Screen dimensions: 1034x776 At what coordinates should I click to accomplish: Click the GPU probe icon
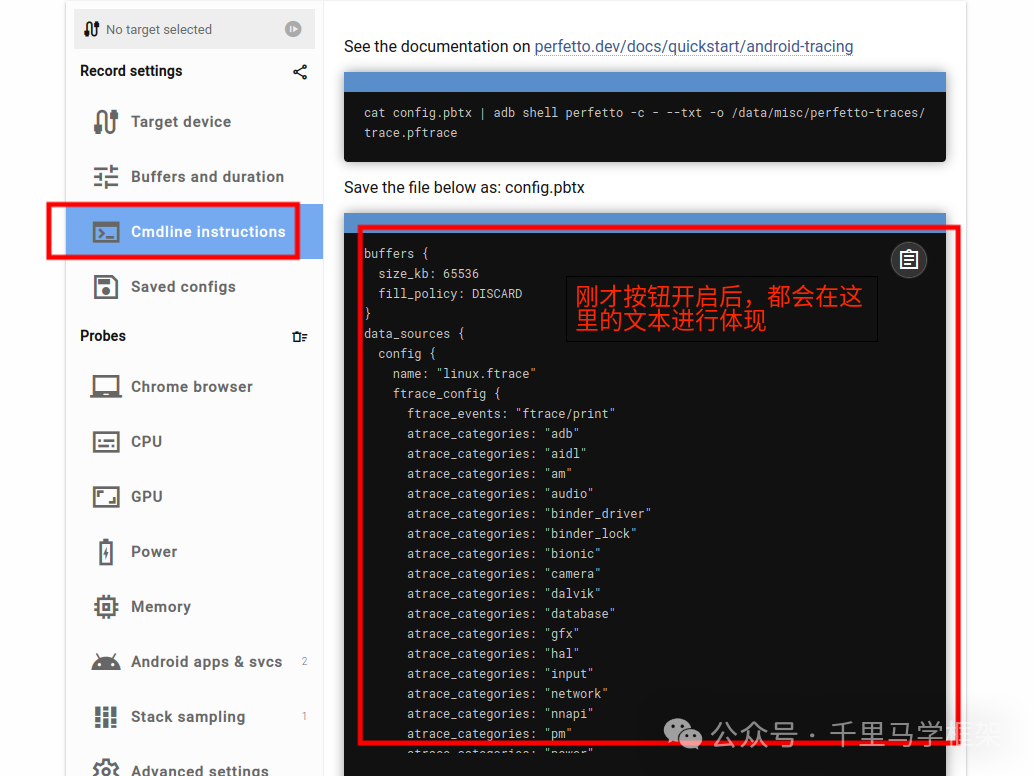pos(106,496)
